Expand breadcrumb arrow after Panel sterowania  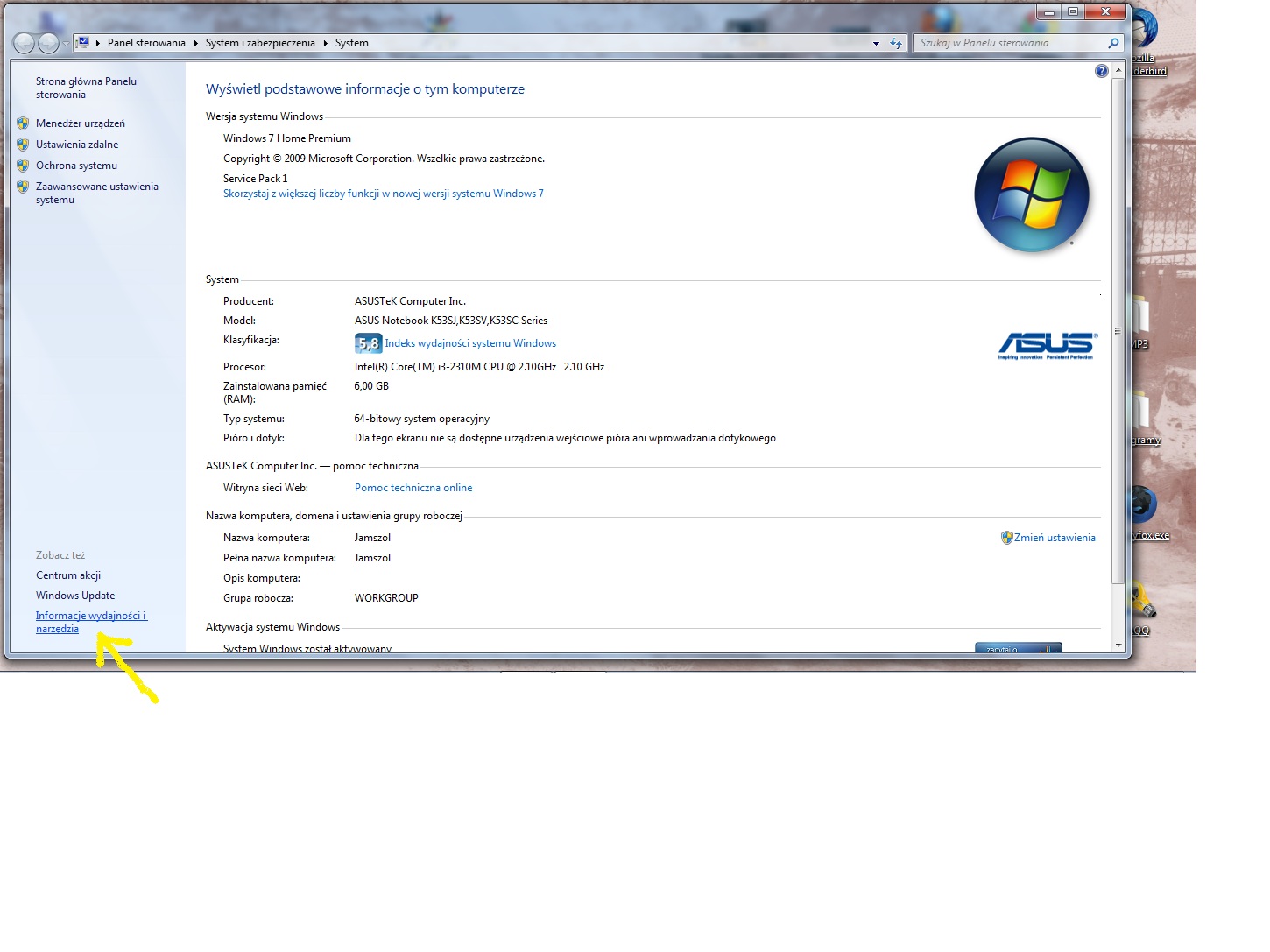(x=196, y=43)
